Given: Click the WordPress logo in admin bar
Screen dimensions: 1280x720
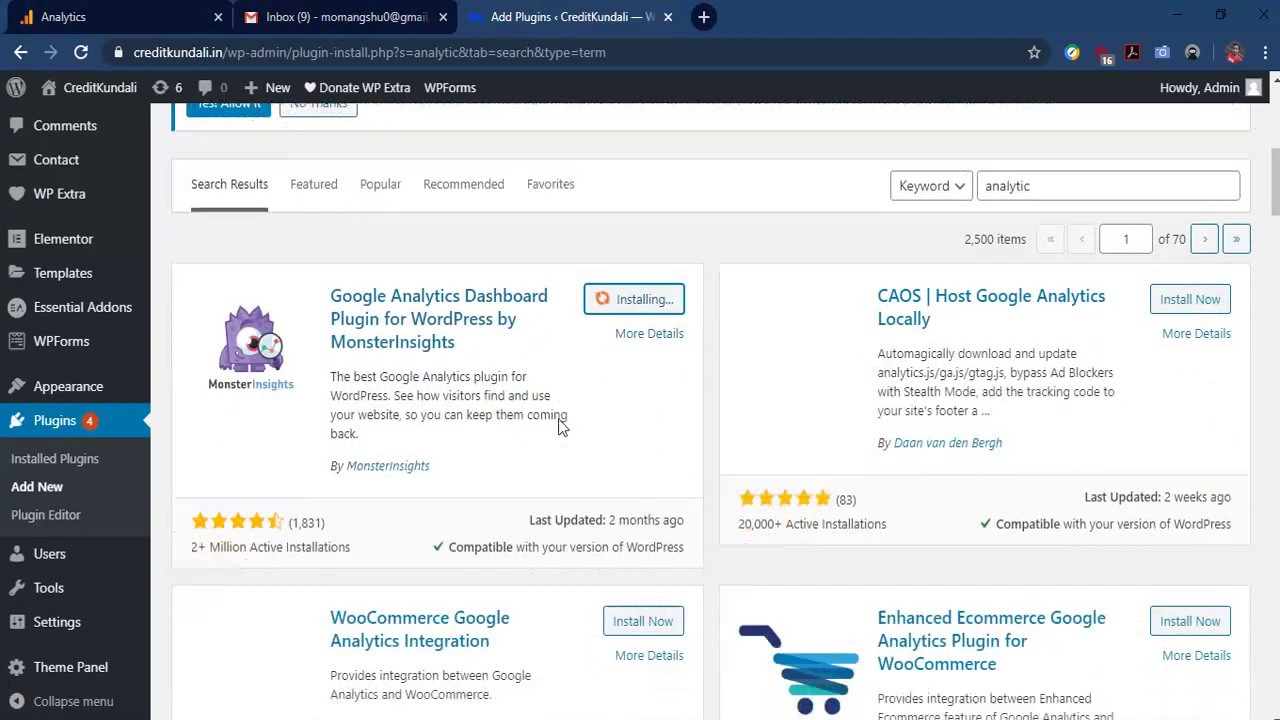Looking at the screenshot, I should [16, 88].
